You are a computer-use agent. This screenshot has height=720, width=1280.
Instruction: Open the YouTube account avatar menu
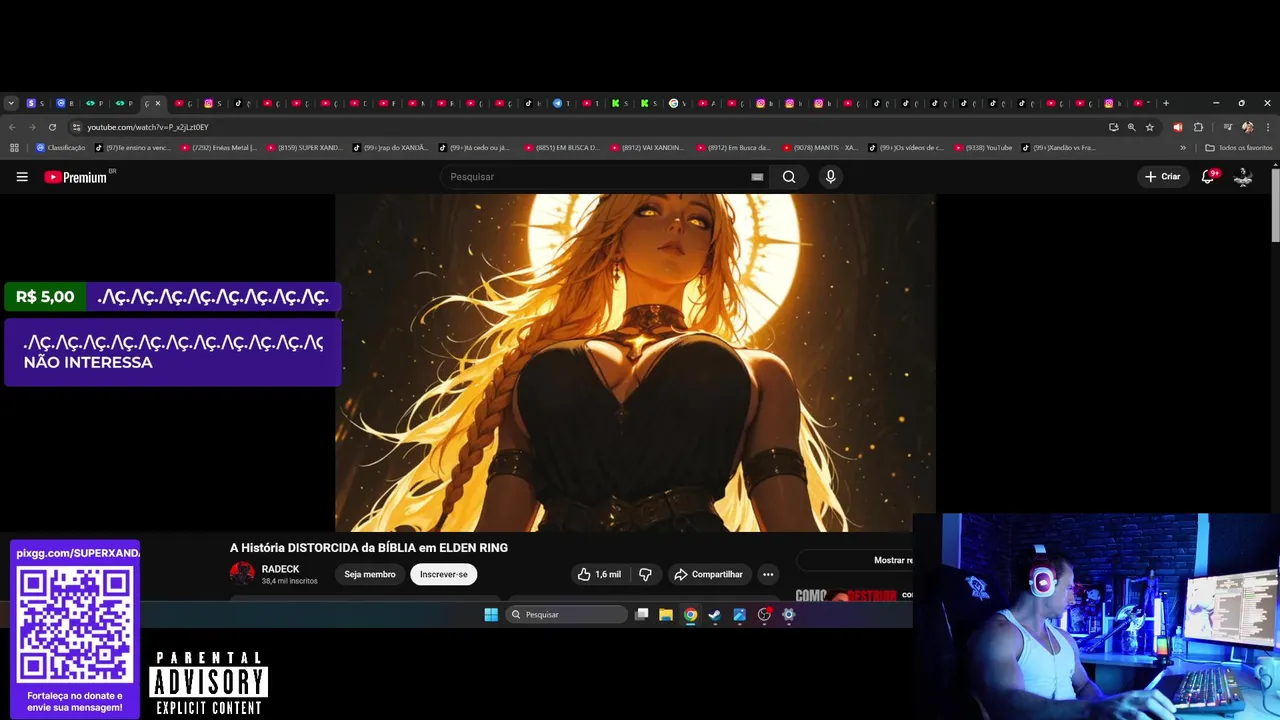coord(1243,177)
